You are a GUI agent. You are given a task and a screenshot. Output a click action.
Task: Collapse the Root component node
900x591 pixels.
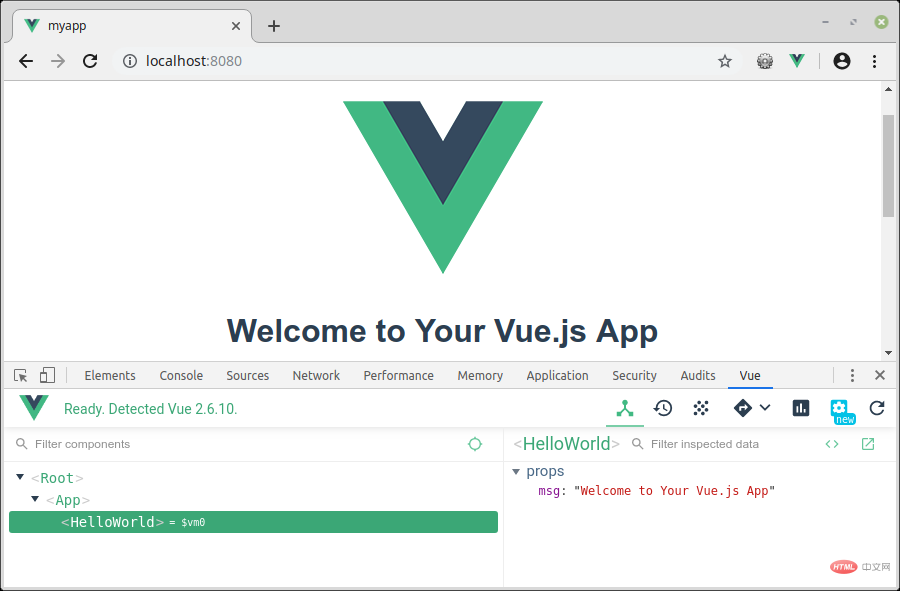20,477
